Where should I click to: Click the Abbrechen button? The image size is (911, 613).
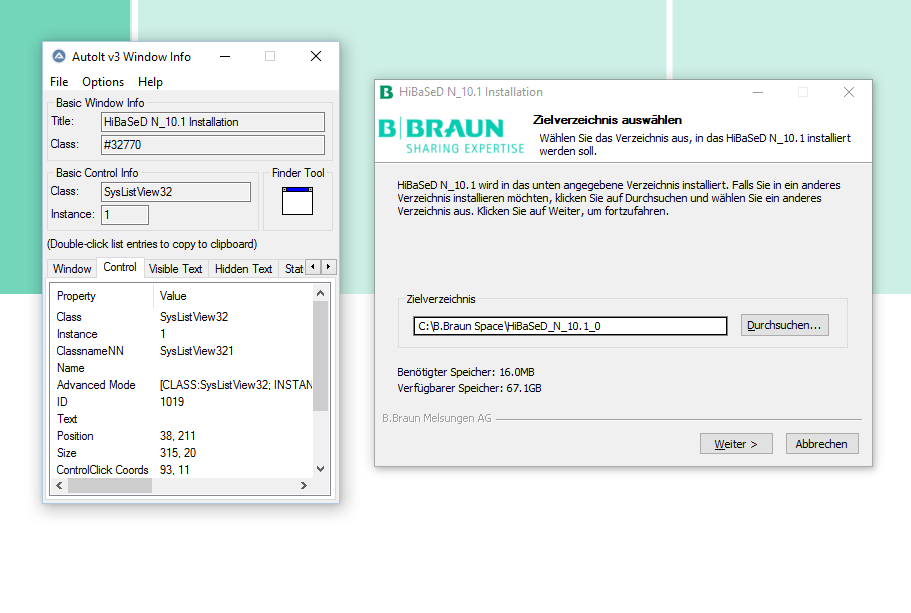click(x=822, y=444)
